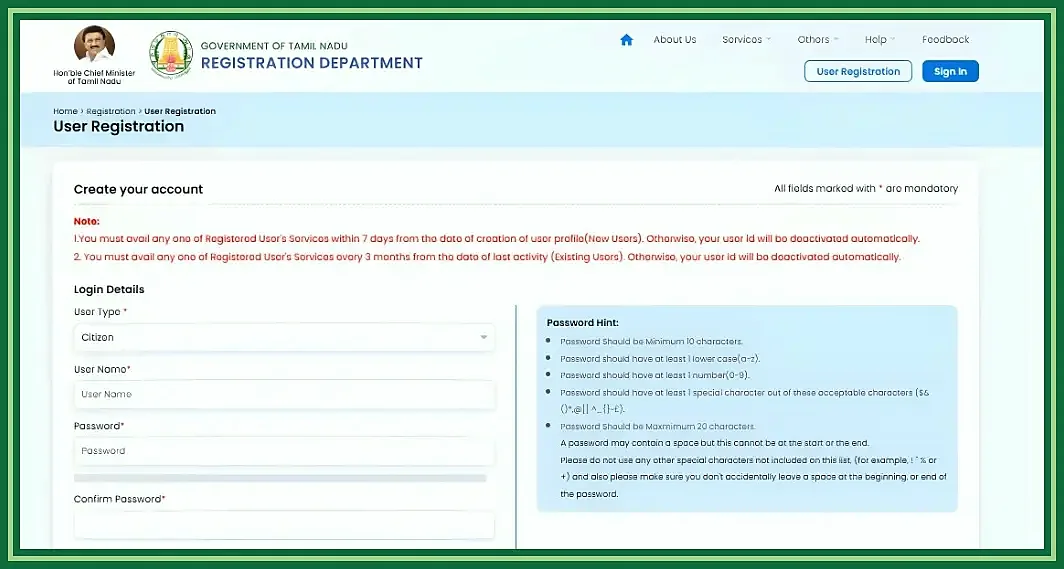The height and width of the screenshot is (569, 1064).
Task: Click the Registration Department title text
Action: pos(311,63)
